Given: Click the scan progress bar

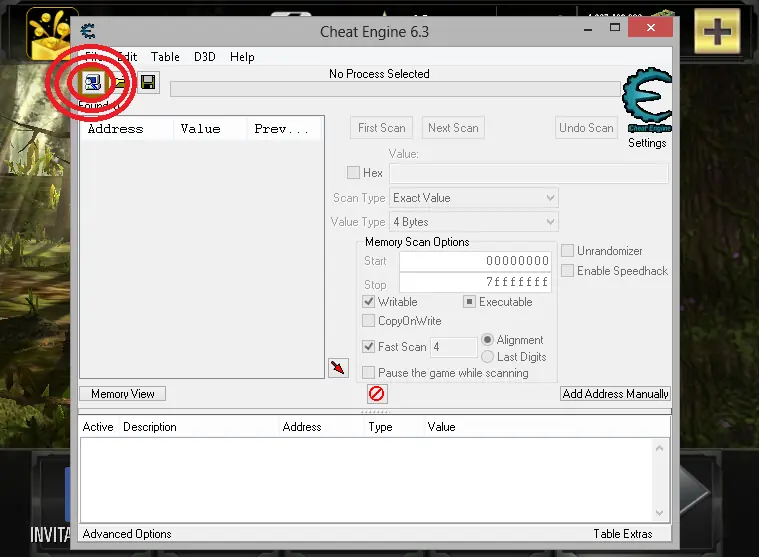Looking at the screenshot, I should 395,89.
